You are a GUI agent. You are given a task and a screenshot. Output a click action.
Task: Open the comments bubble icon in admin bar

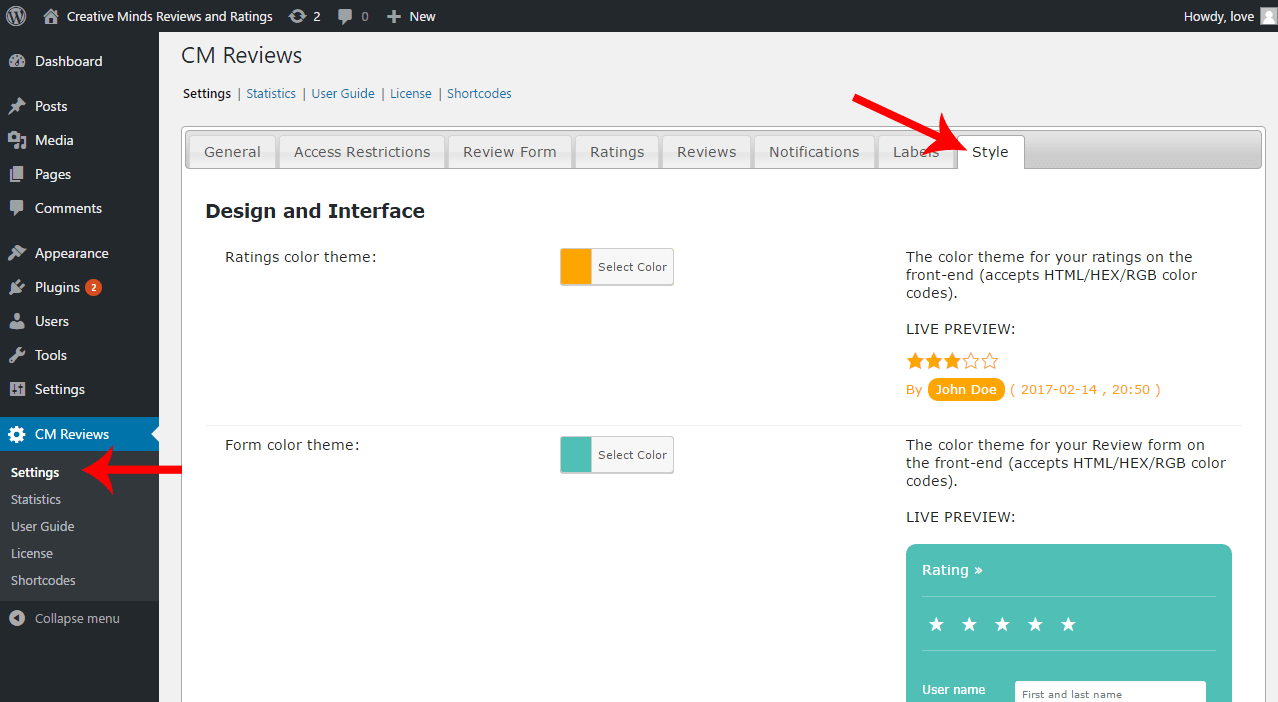click(x=345, y=17)
